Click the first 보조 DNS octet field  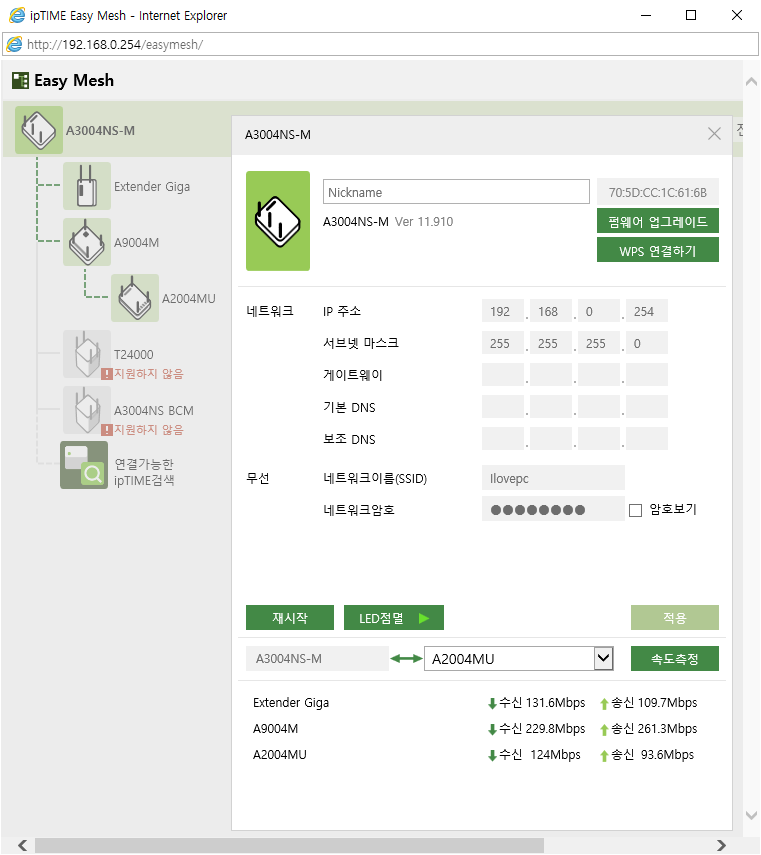503,439
